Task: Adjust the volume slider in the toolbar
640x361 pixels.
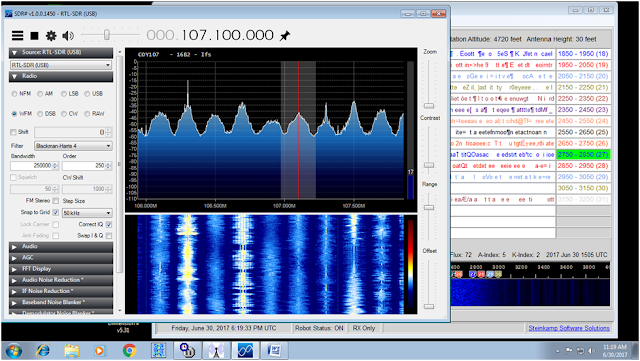Action: [x=107, y=35]
